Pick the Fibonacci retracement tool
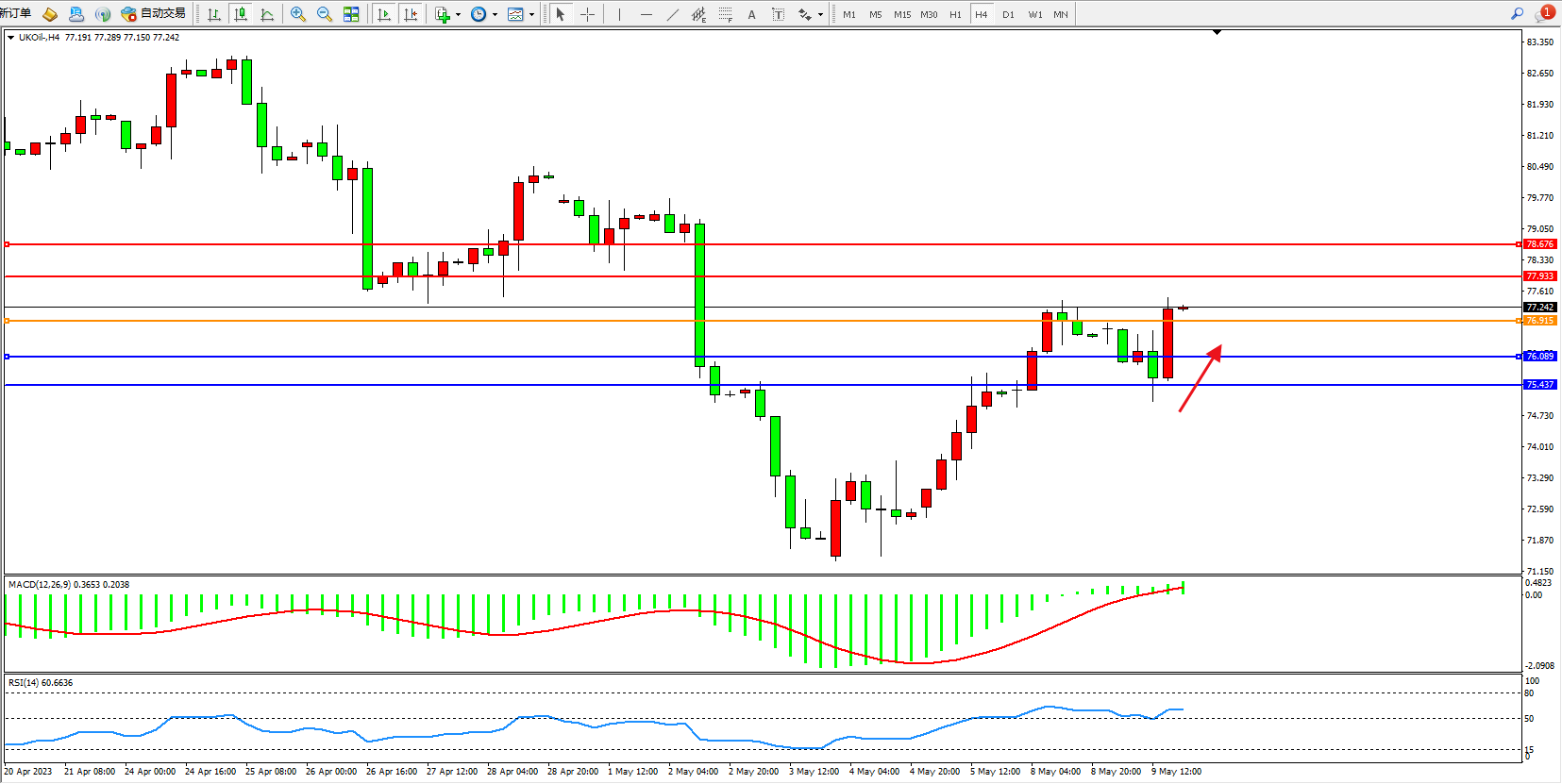Screen dimensions: 1562x784 [725, 14]
